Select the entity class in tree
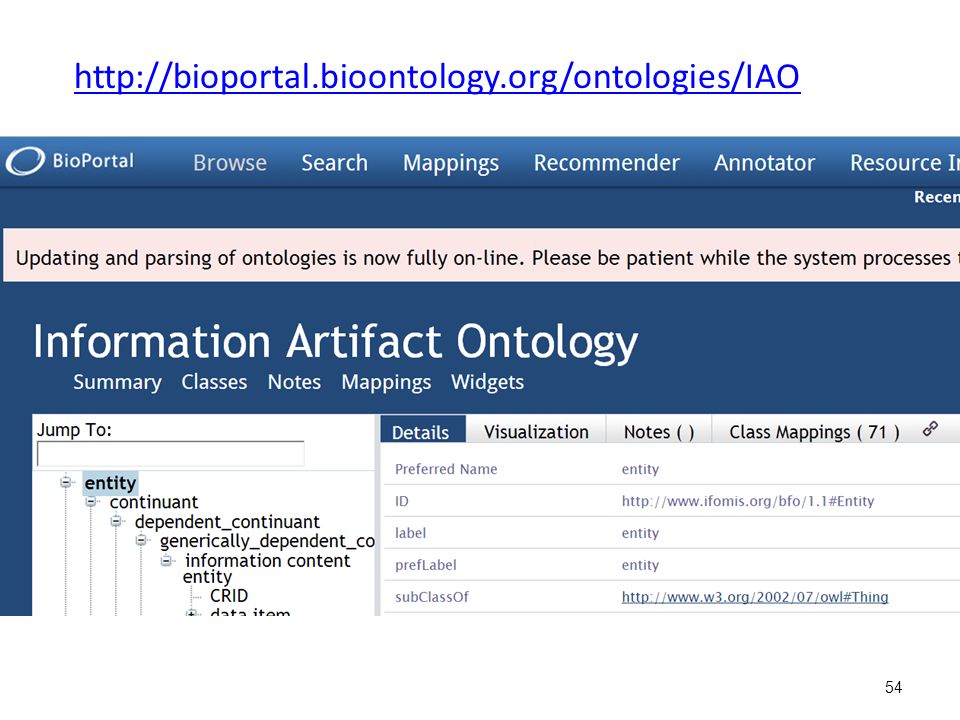The image size is (960, 720). (110, 483)
